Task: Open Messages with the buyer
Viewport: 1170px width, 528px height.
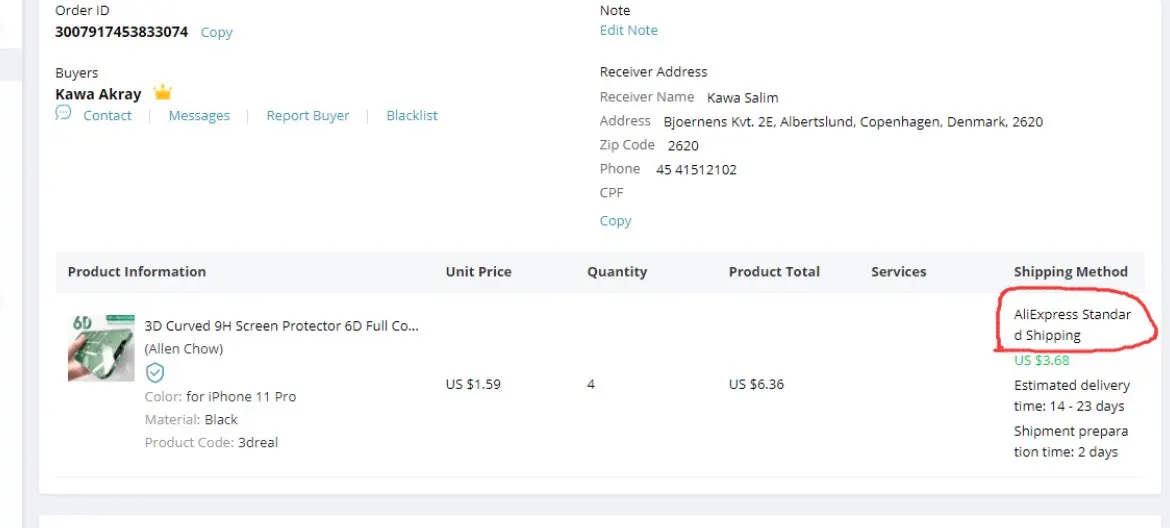Action: (x=199, y=116)
